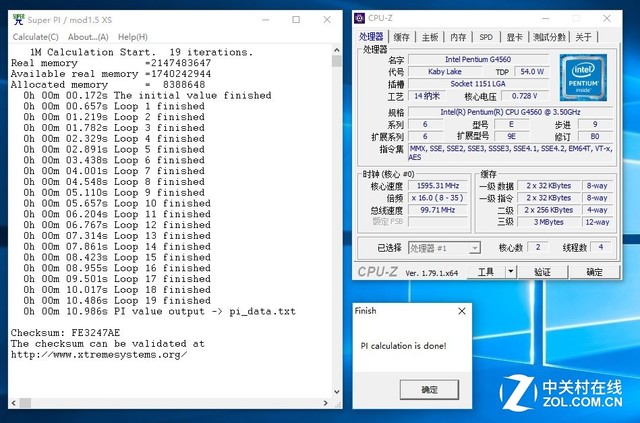640x423 pixels.
Task: Open the Help(H) menu in Super PI
Action: [133, 37]
